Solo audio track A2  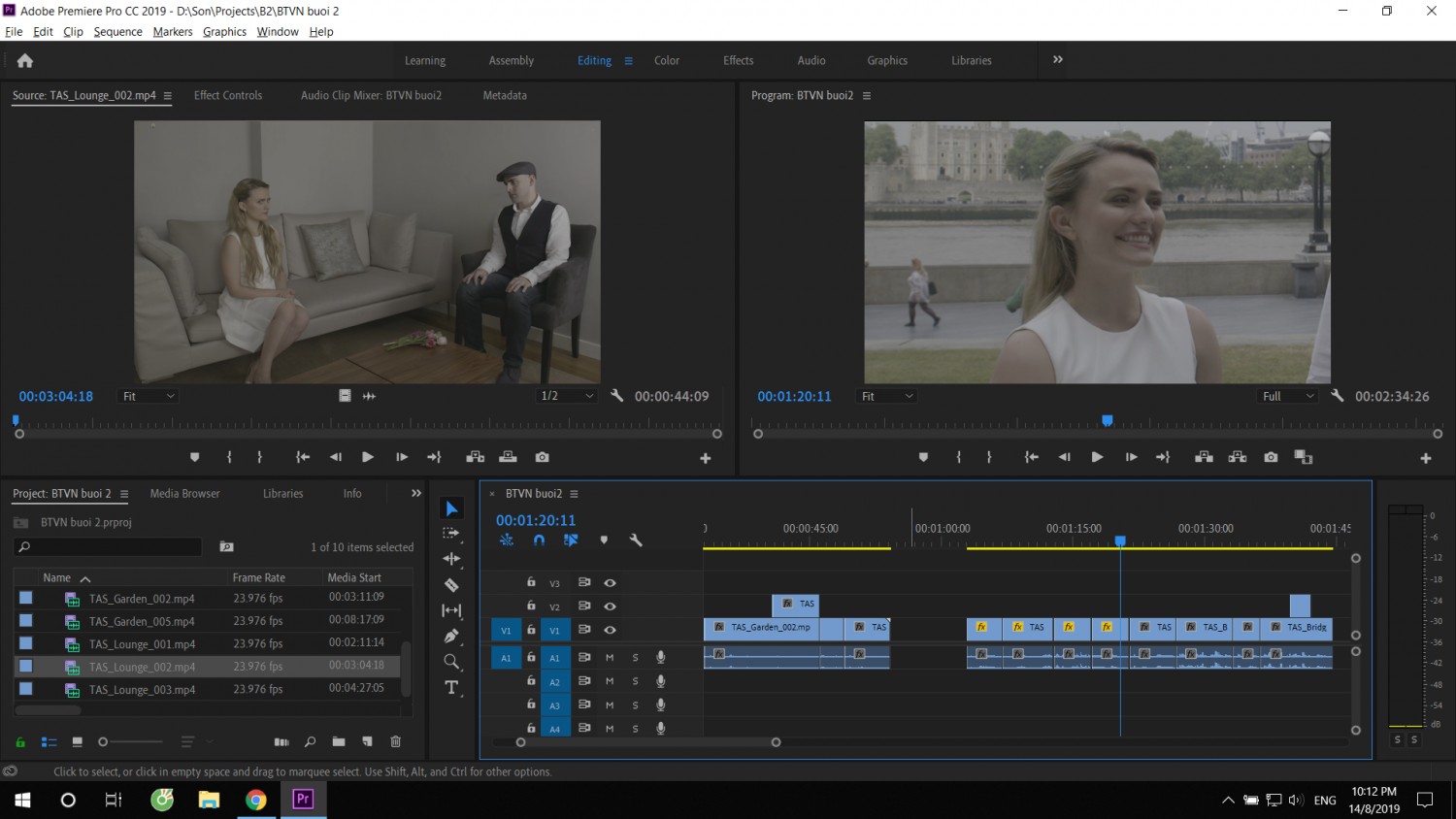[636, 681]
